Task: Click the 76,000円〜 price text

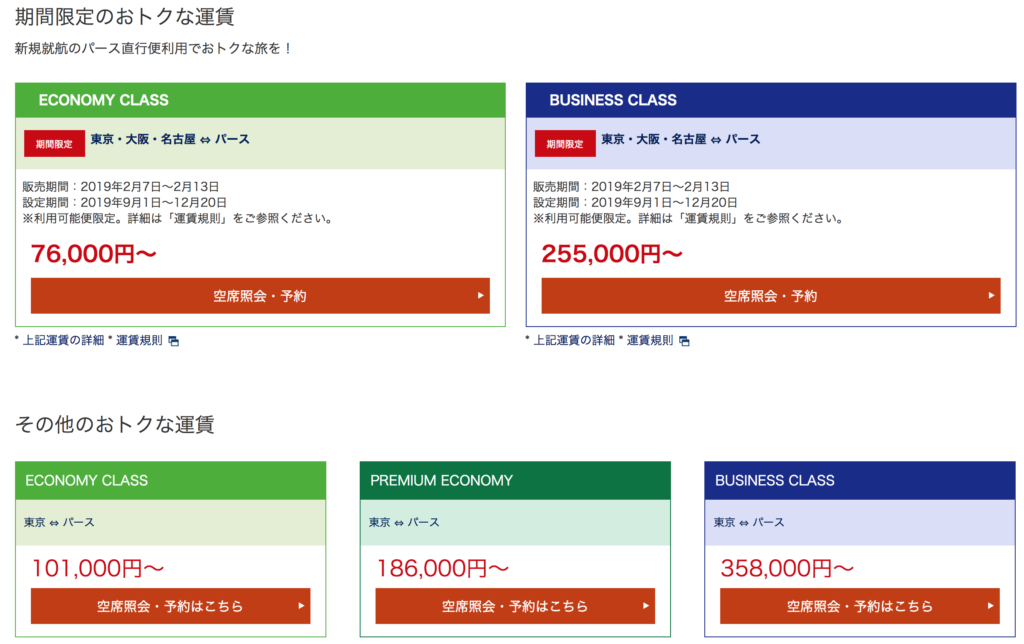Action: 94,254
